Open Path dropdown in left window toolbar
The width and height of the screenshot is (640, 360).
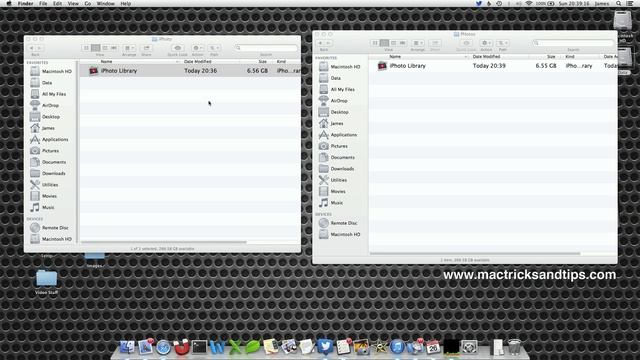[x=214, y=48]
